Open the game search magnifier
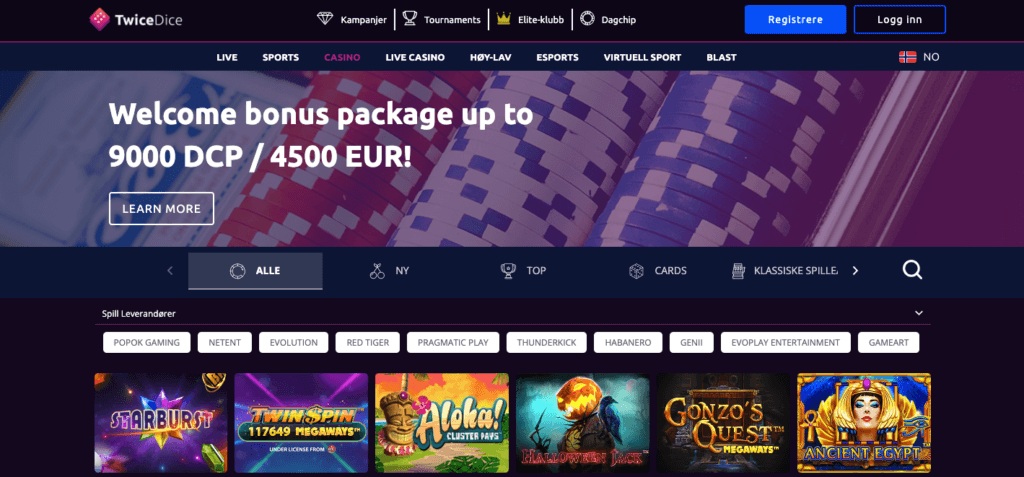This screenshot has height=477, width=1024. pos(912,270)
